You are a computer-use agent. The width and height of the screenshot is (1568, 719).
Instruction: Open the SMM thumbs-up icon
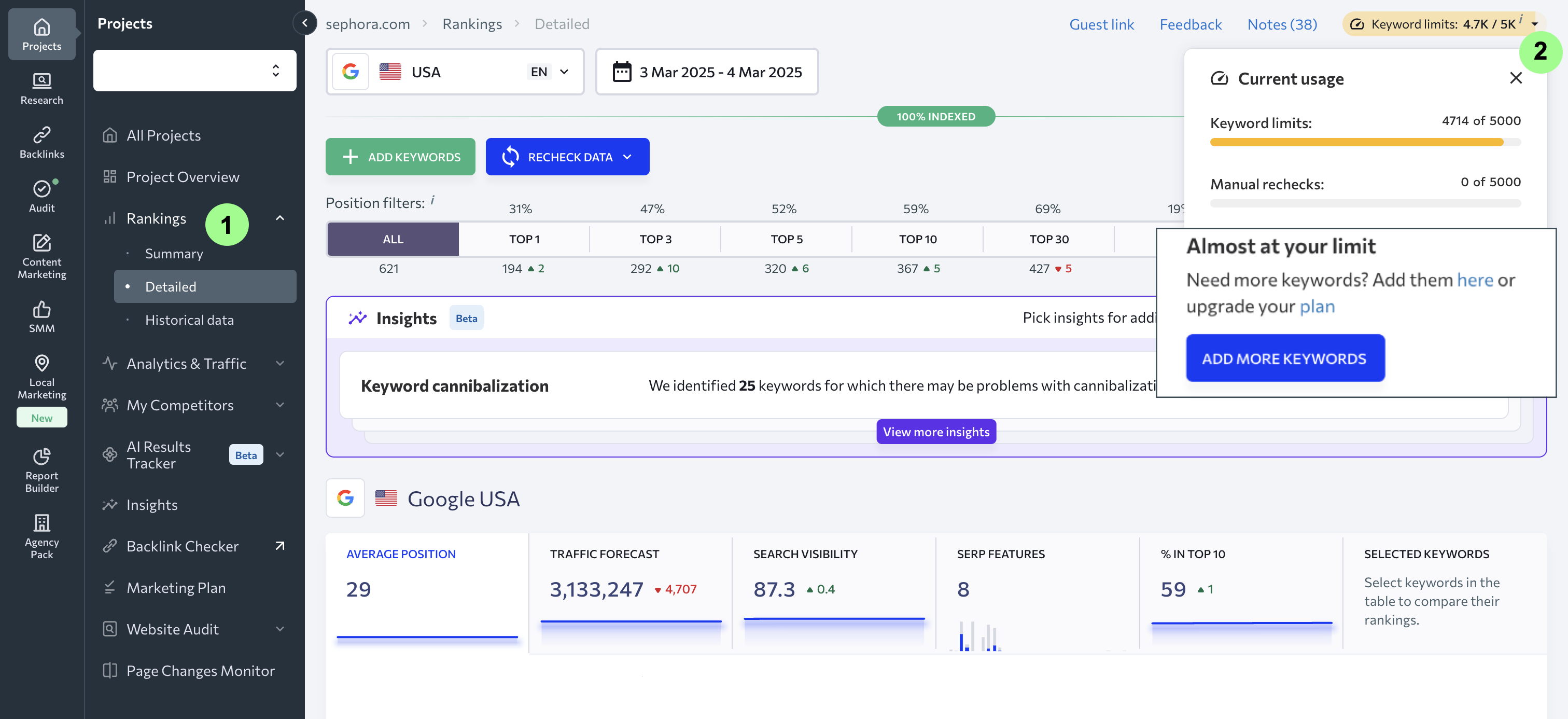click(x=41, y=309)
